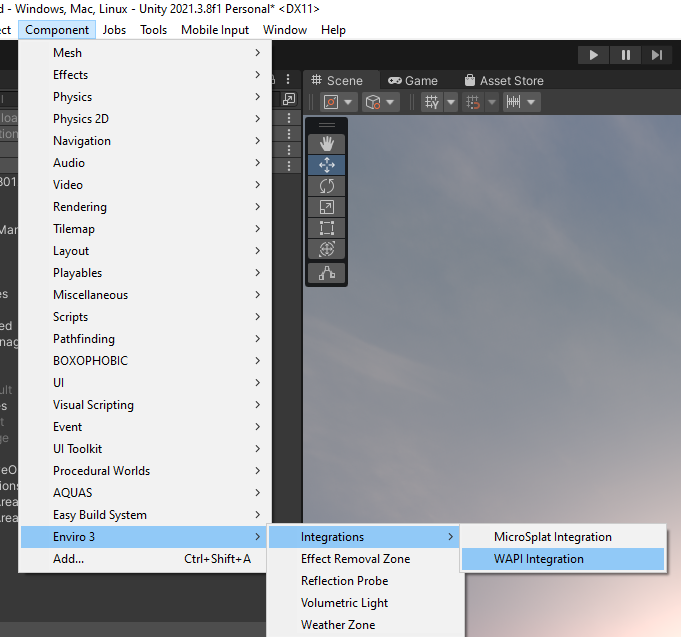Screen dimensions: 681x637
Task: Open handle rotation dropdown arrow
Action: tap(390, 102)
